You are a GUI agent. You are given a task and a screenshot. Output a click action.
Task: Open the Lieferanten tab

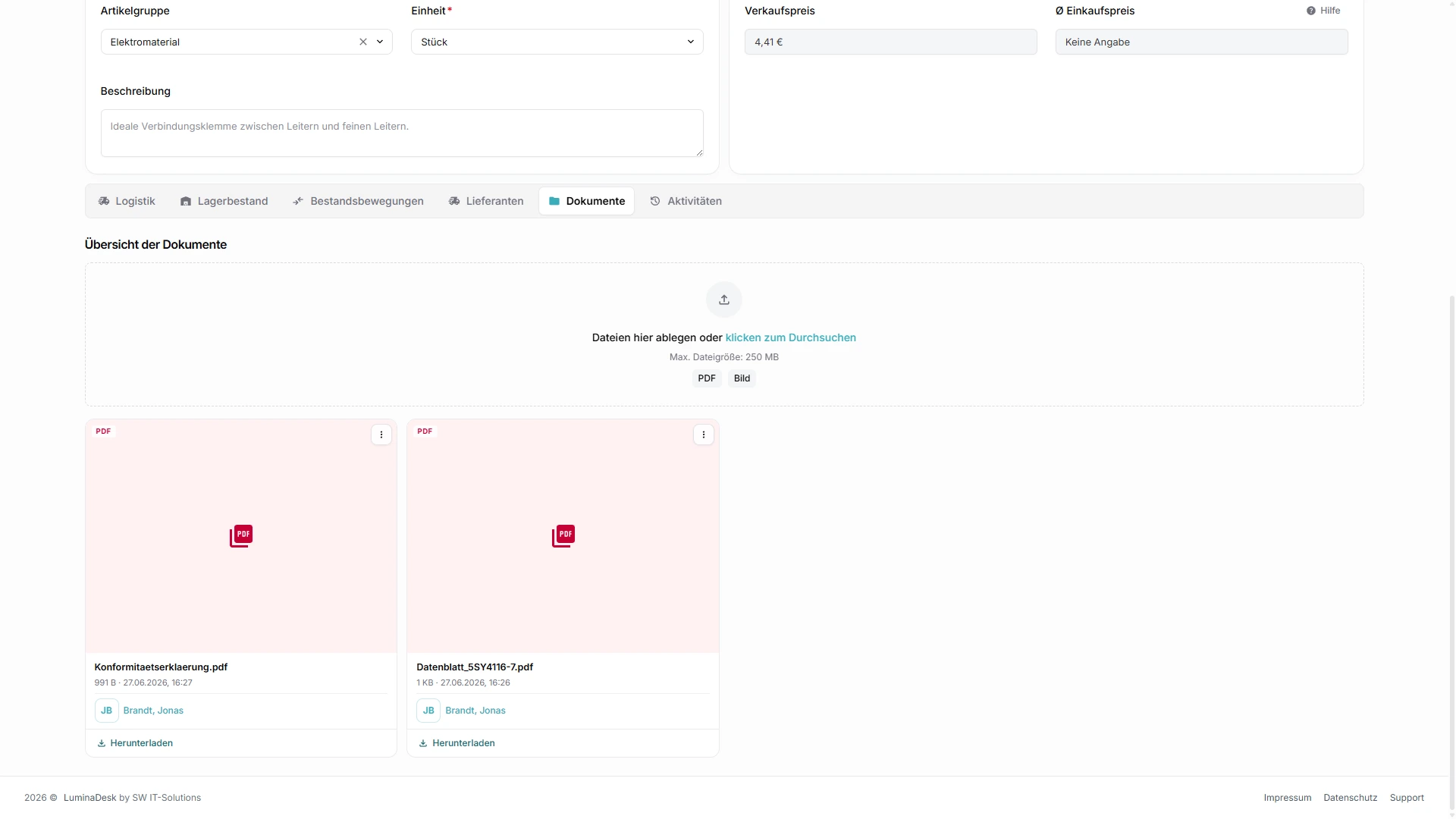coord(486,201)
